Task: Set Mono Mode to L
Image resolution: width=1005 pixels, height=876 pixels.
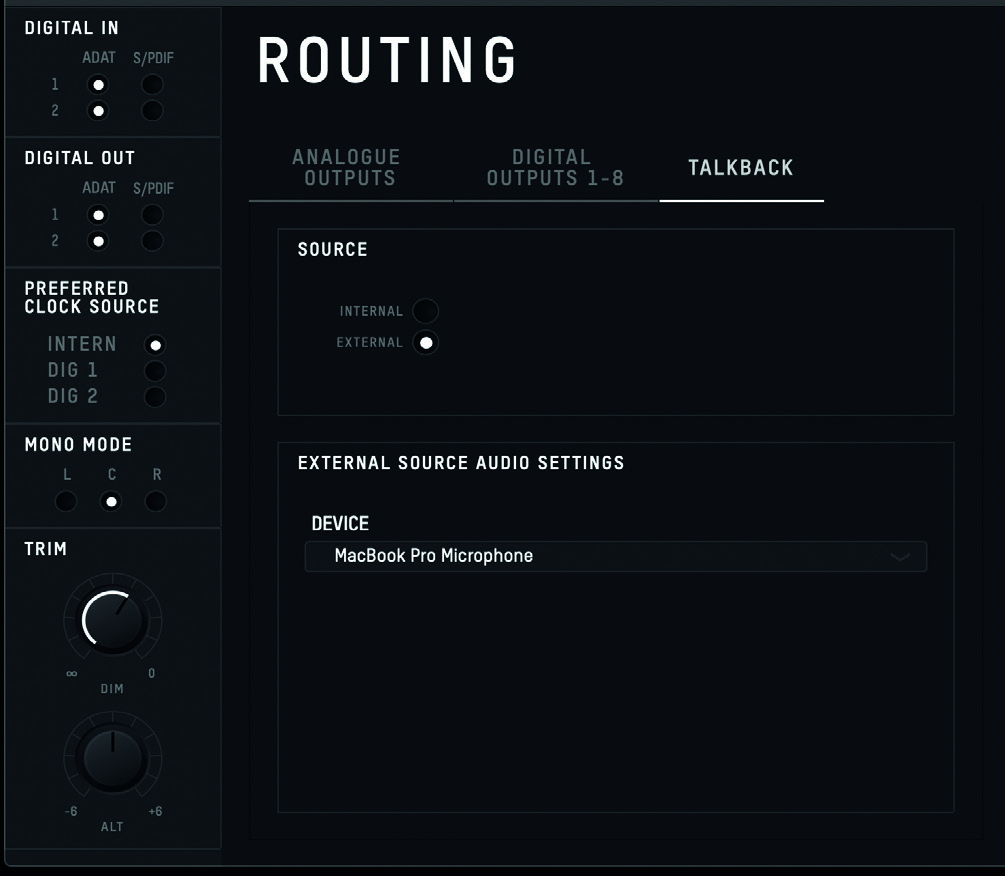Action: 66,501
